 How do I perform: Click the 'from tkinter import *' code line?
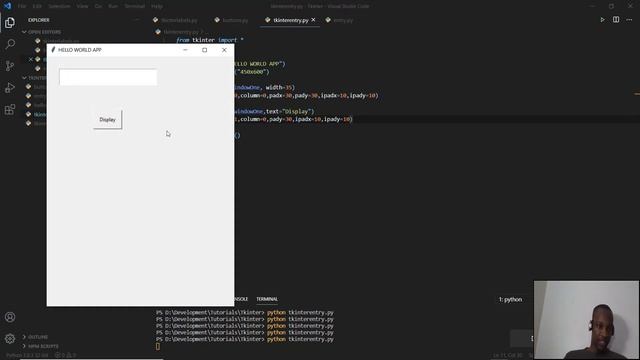[210, 40]
